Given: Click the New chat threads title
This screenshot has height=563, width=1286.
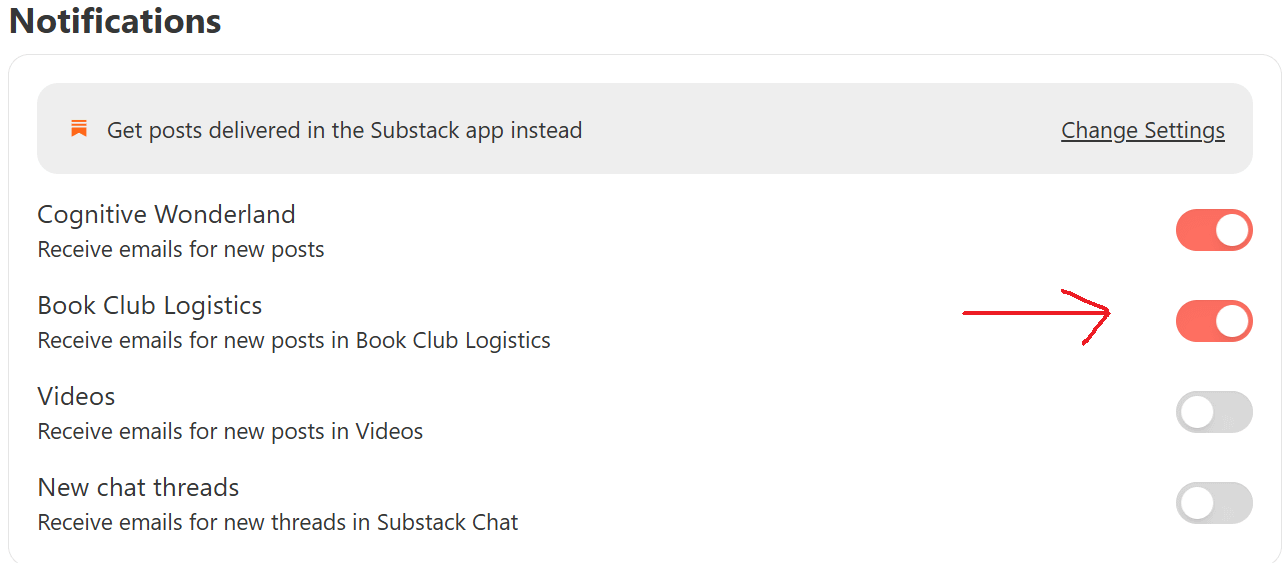Looking at the screenshot, I should [138, 487].
